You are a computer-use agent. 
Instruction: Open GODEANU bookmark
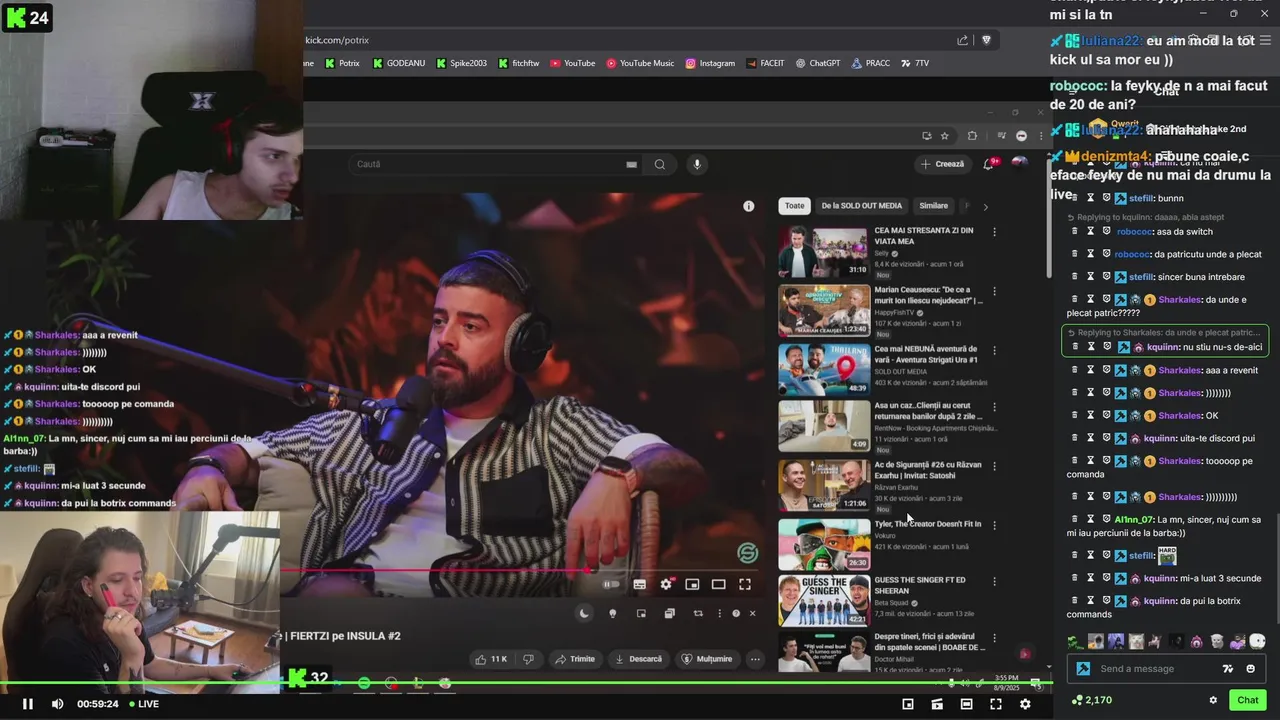399,63
